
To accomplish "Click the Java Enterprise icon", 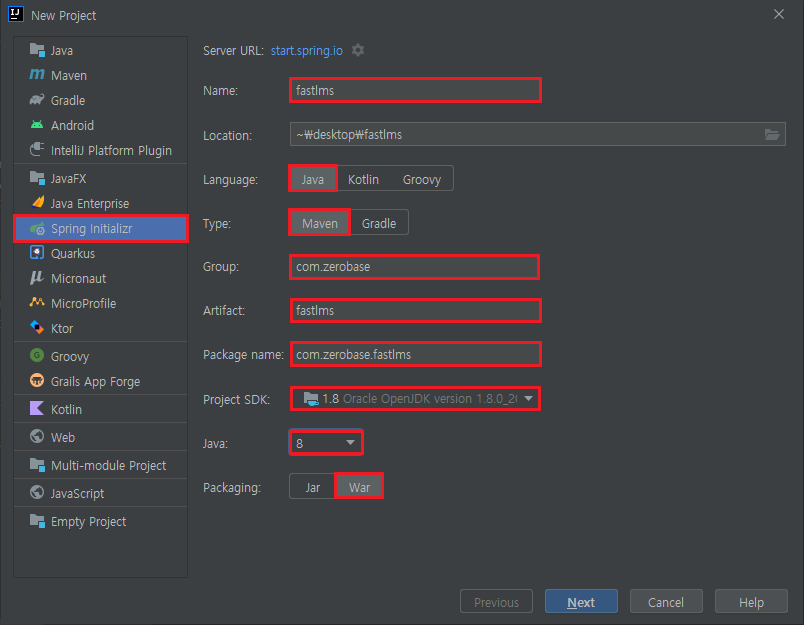I will 37,203.
